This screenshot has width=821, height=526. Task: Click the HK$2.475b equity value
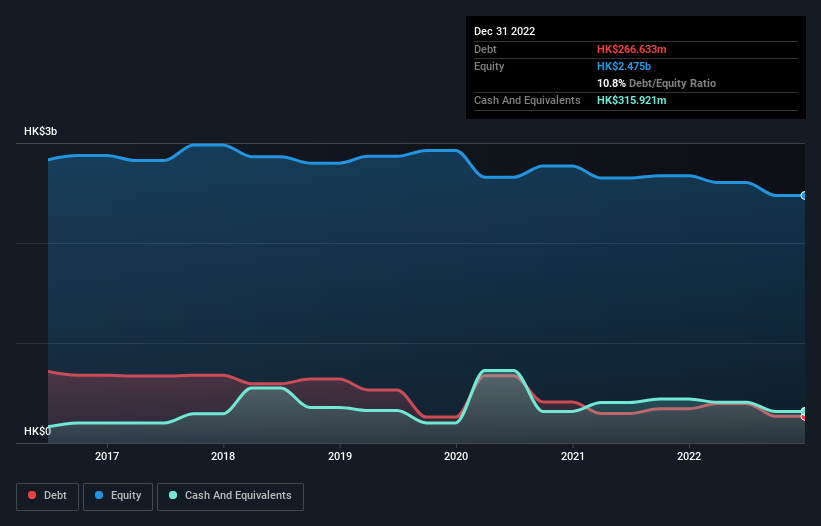point(624,66)
